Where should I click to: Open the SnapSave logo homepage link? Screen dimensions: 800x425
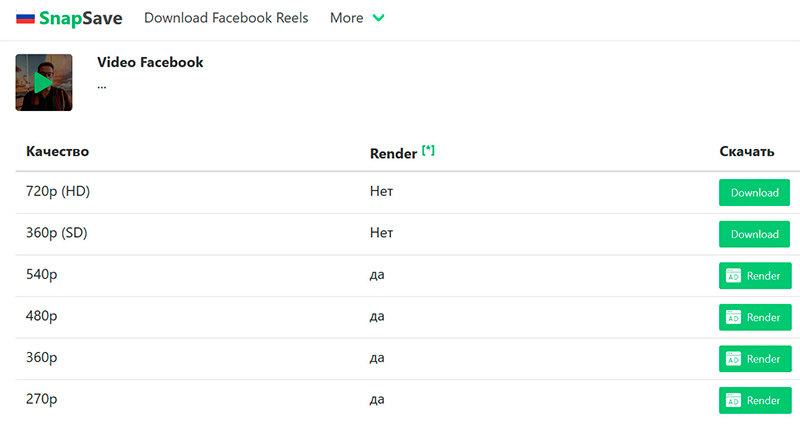coord(84,18)
